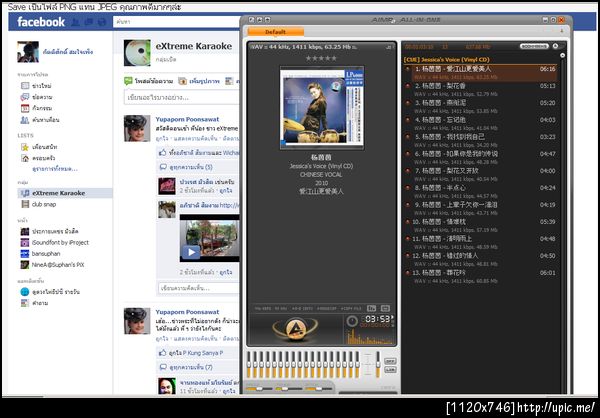Viewport: 600px width, 418px height.
Task: Open NineA@Suphan's PiX link
Action: point(52,265)
